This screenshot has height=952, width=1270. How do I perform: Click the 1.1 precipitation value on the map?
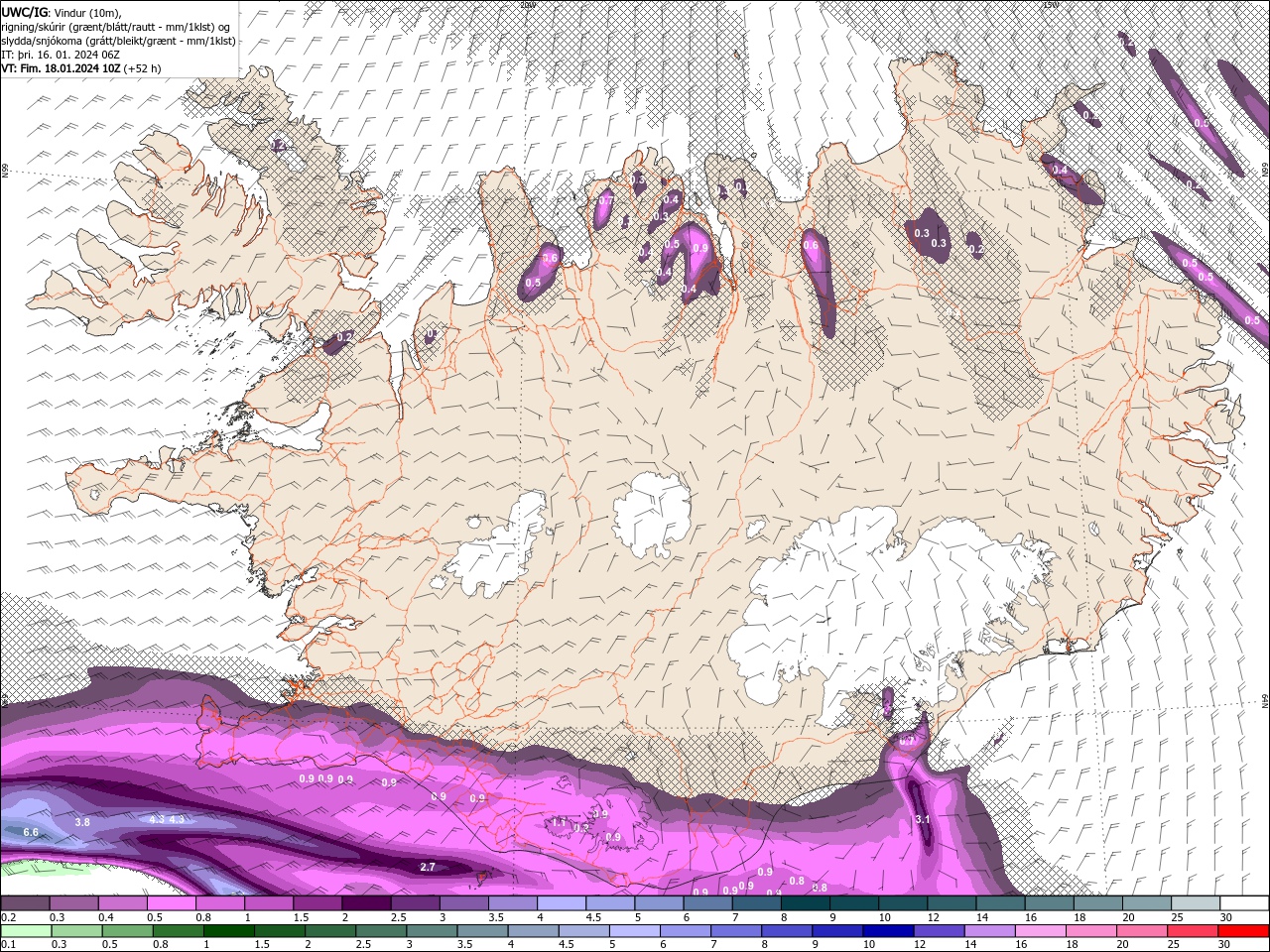coord(559,822)
